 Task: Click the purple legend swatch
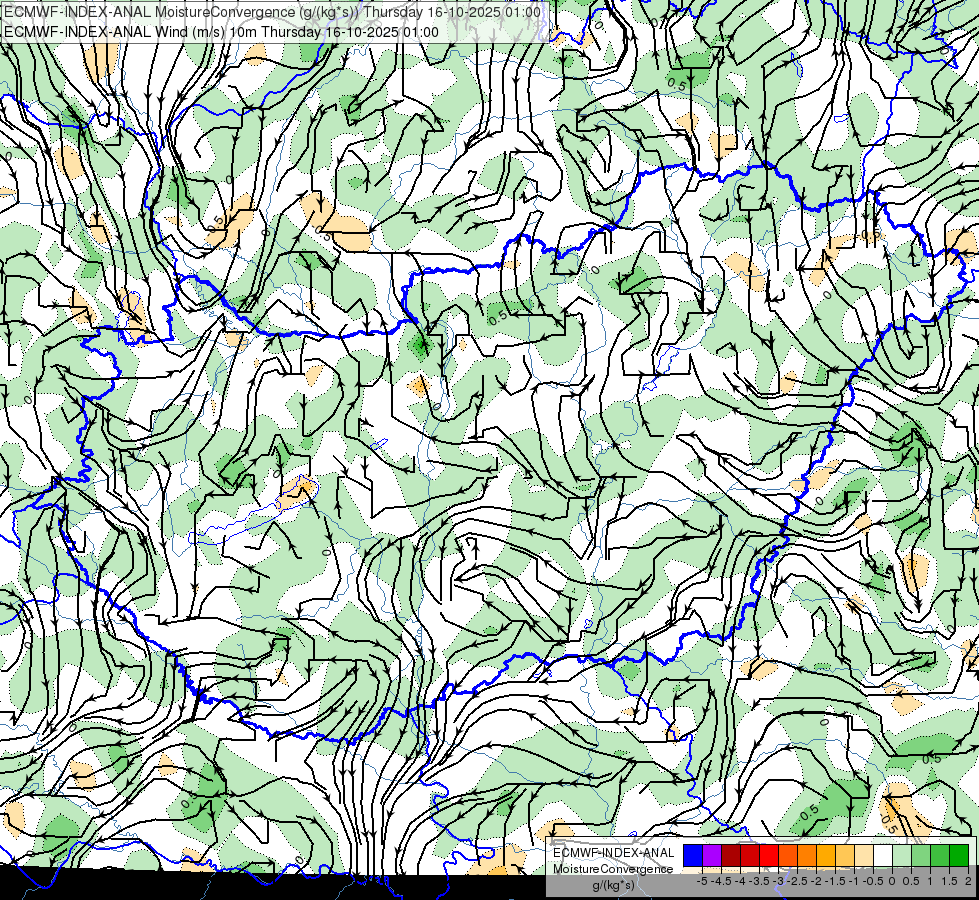point(712,855)
